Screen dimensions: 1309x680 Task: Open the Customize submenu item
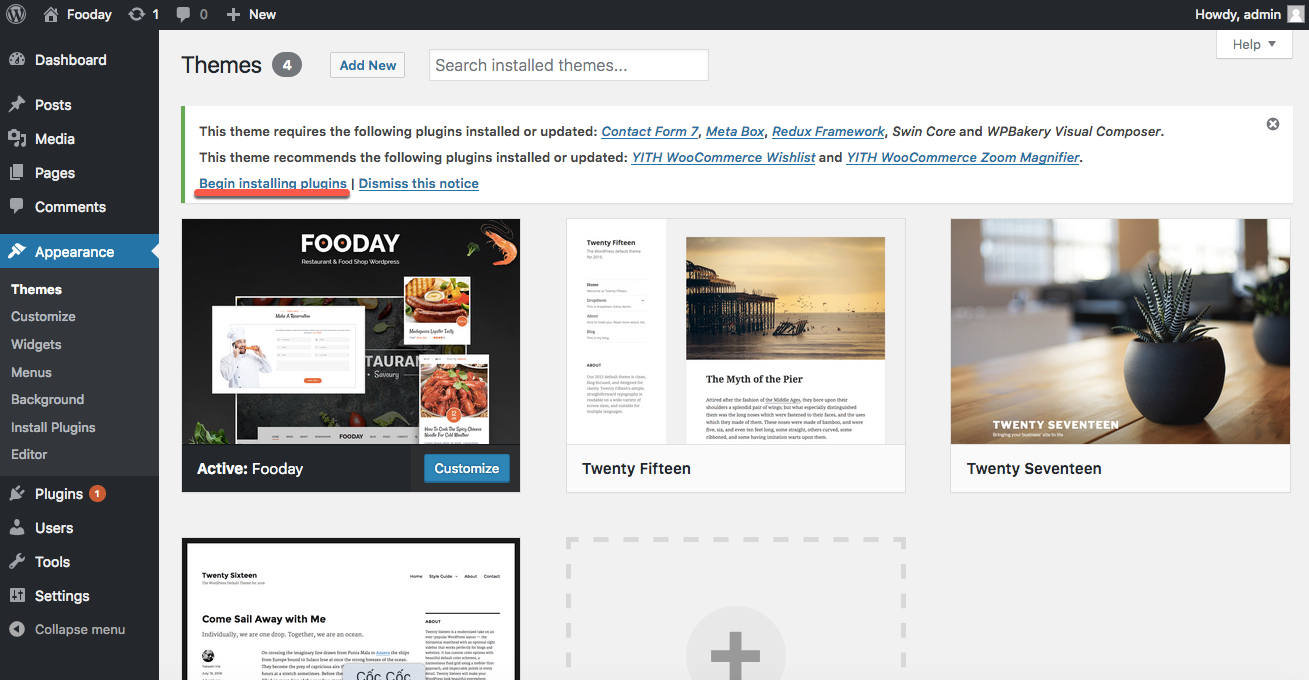[x=43, y=317]
